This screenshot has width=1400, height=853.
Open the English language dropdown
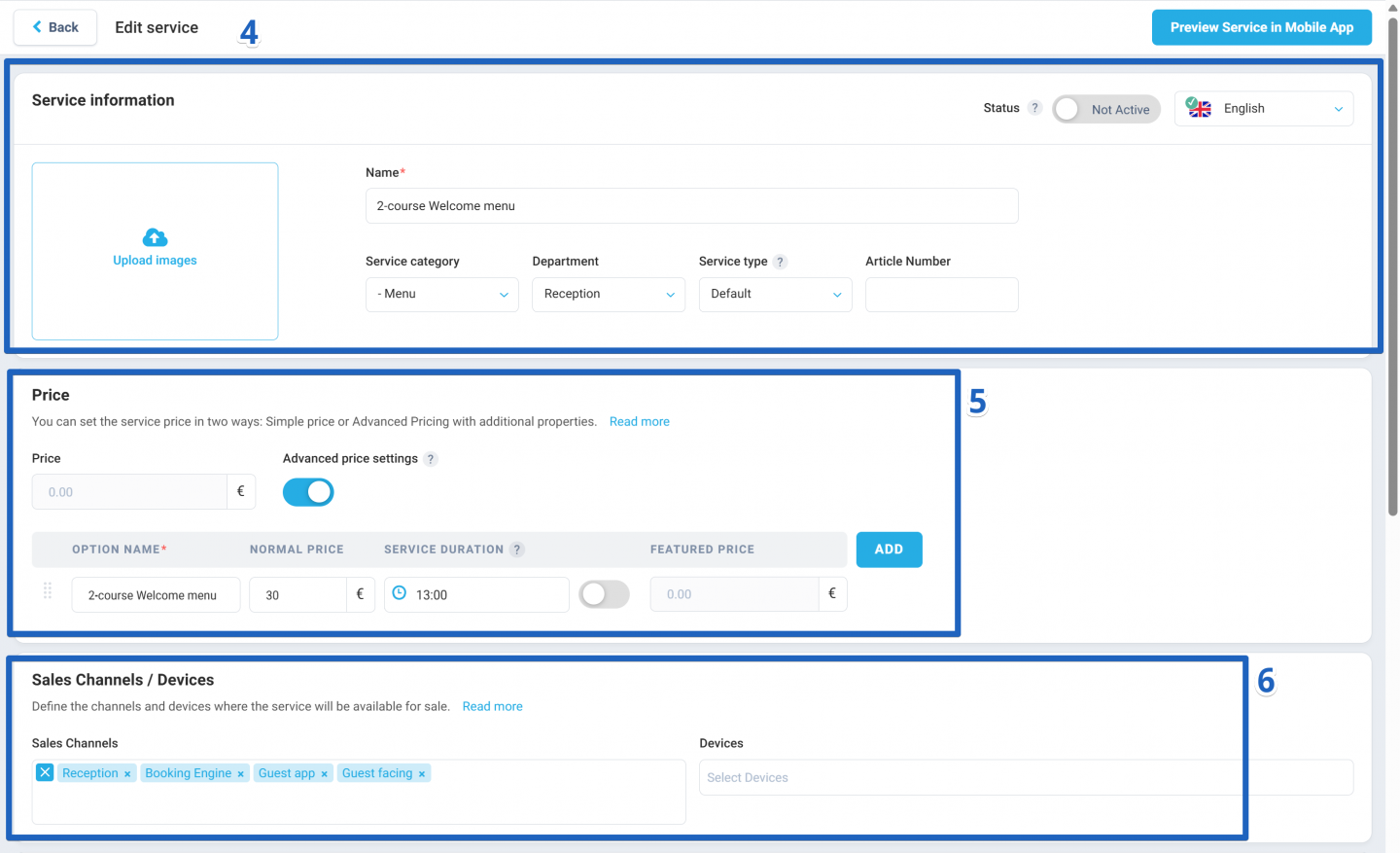[x=1264, y=109]
